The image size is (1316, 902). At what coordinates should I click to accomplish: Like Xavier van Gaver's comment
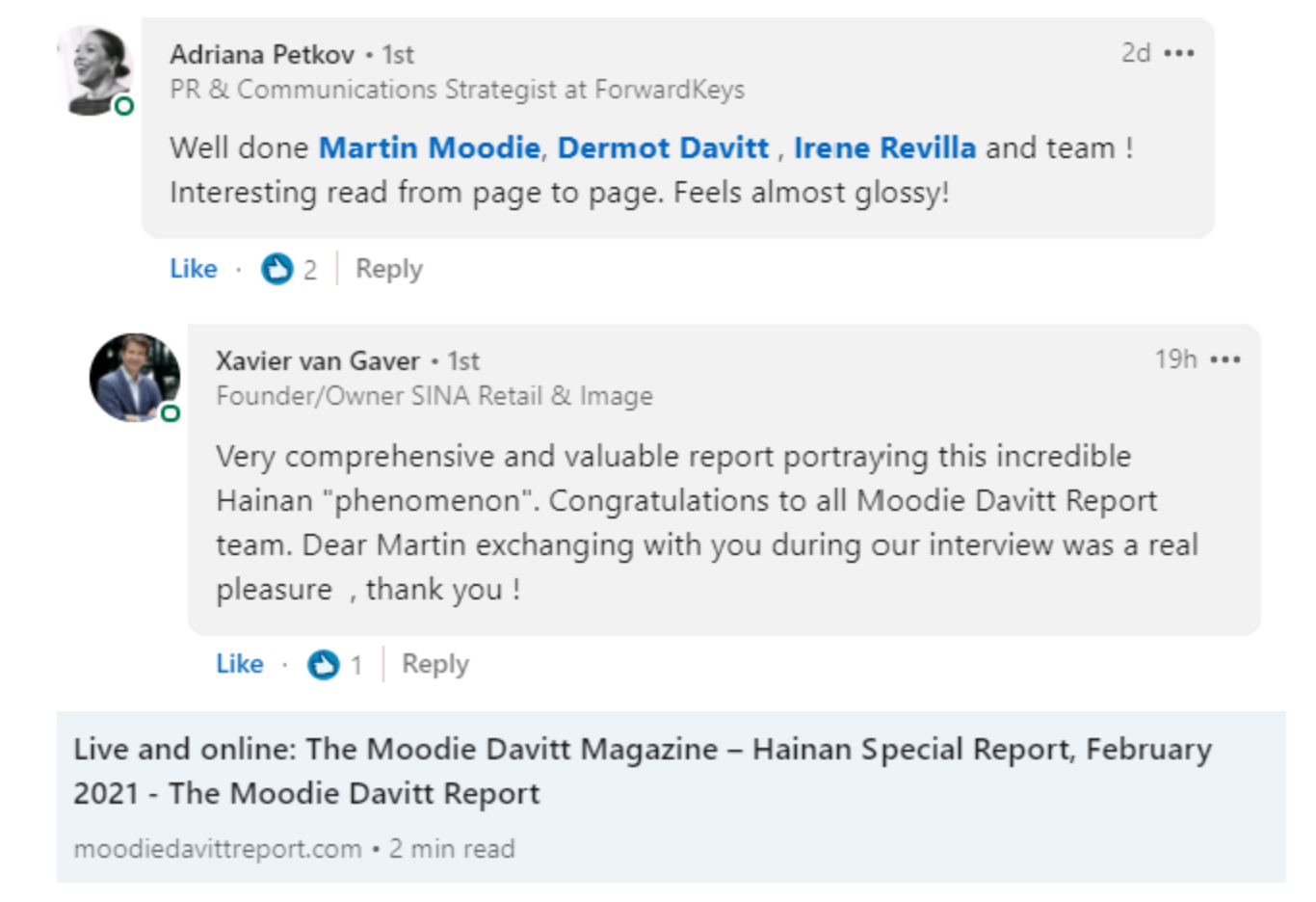239,664
